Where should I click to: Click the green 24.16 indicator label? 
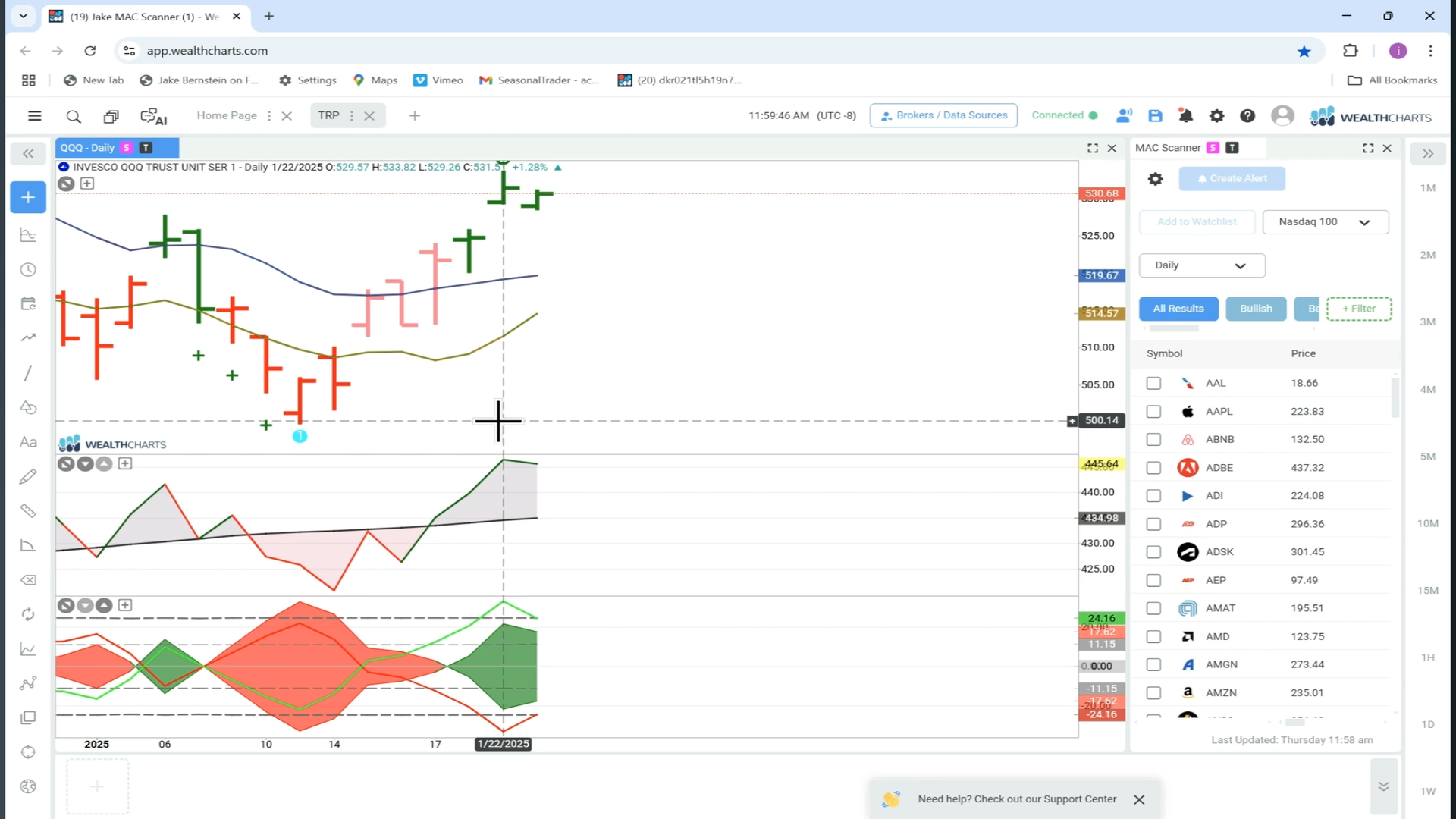1101,618
